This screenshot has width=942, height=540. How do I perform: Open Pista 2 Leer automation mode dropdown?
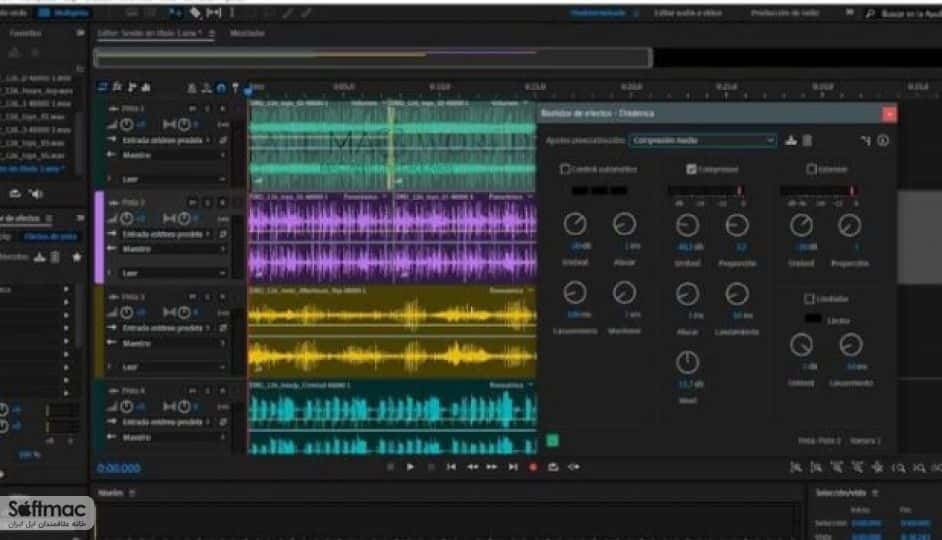pyautogui.click(x=173, y=273)
